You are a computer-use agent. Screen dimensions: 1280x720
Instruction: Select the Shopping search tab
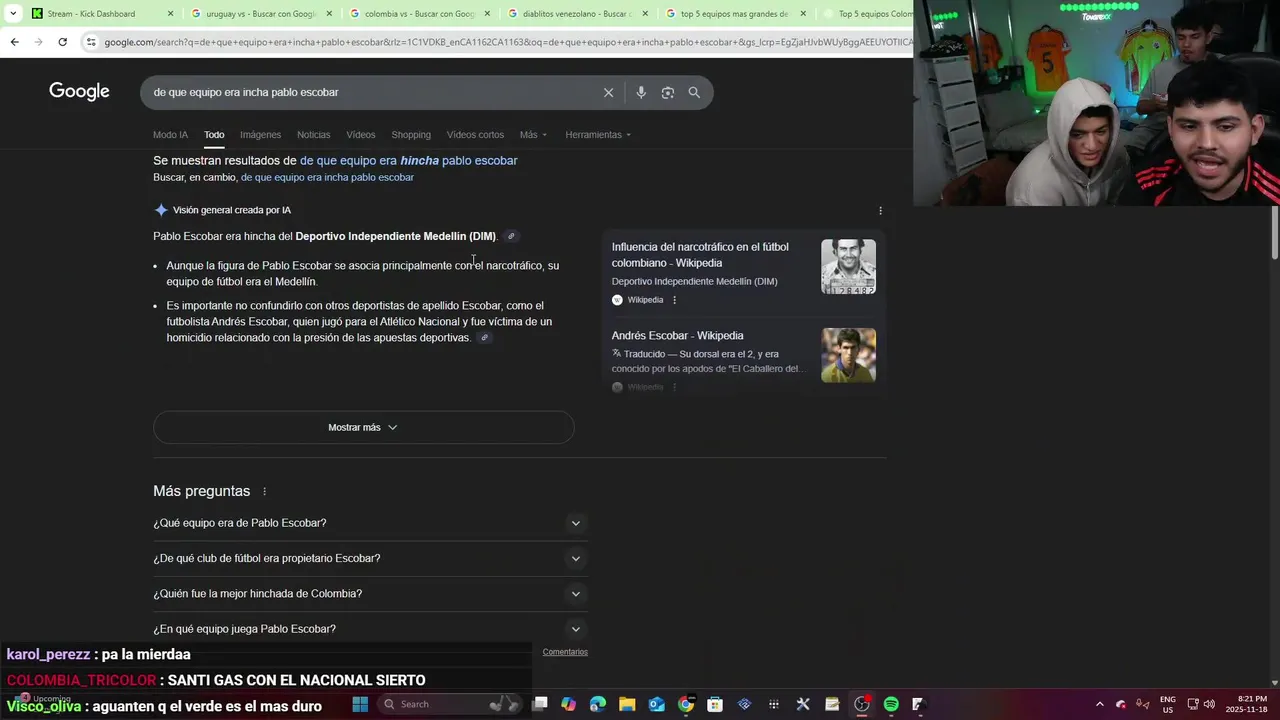[x=411, y=135]
